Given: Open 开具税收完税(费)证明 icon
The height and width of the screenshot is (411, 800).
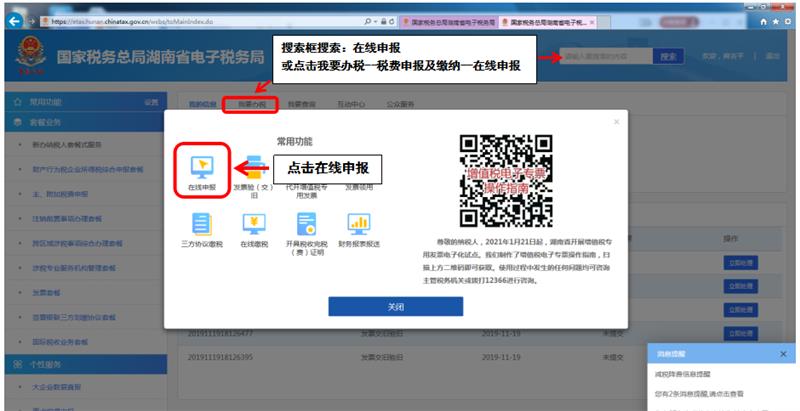Looking at the screenshot, I should [x=306, y=223].
